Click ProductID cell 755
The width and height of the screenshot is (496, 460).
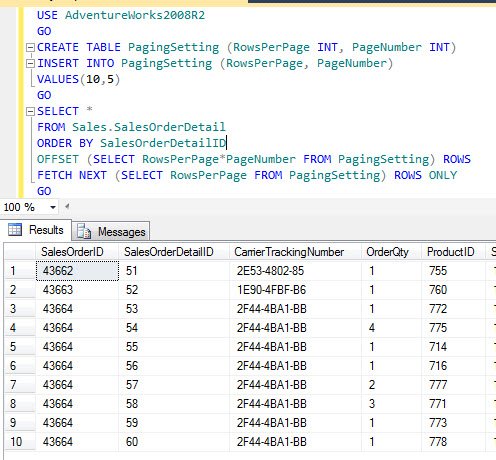[453, 271]
